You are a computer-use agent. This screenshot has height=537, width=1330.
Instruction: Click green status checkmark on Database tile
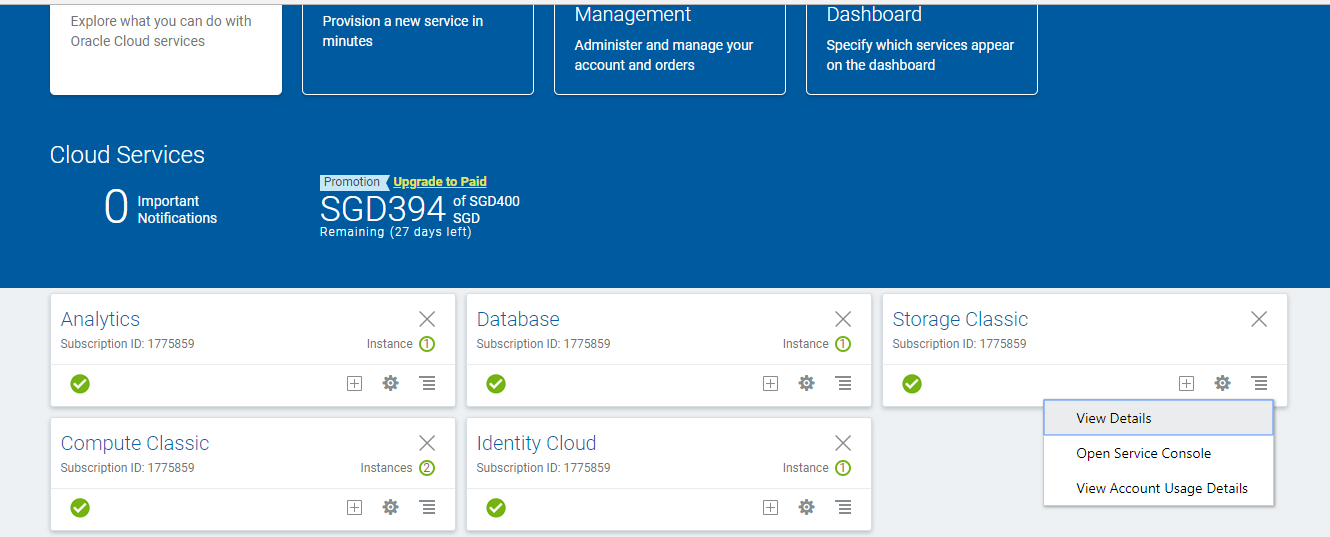[x=496, y=383]
